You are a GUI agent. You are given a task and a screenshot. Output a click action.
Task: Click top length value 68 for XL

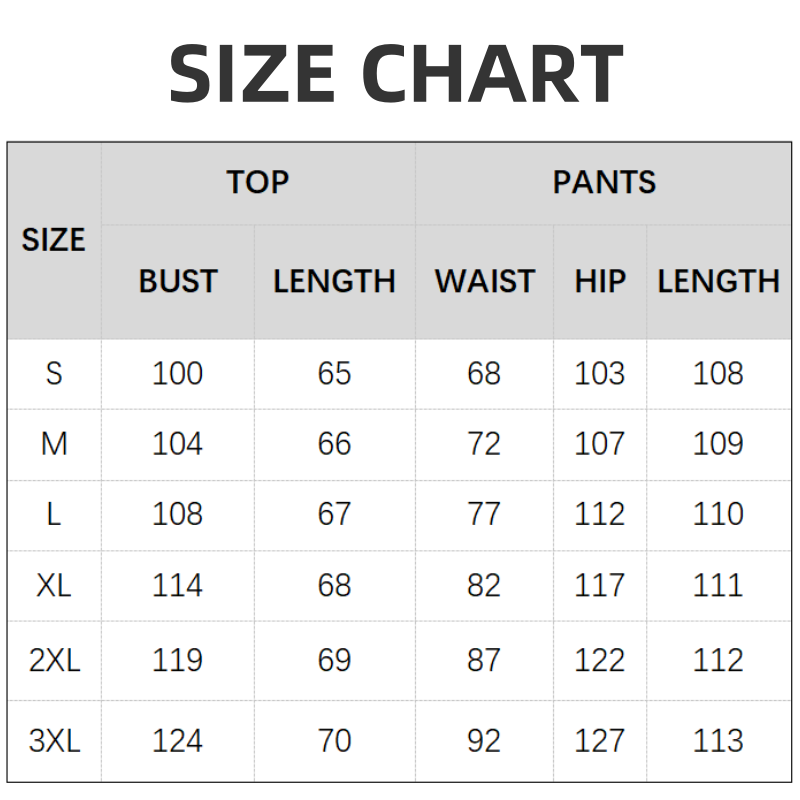(334, 585)
